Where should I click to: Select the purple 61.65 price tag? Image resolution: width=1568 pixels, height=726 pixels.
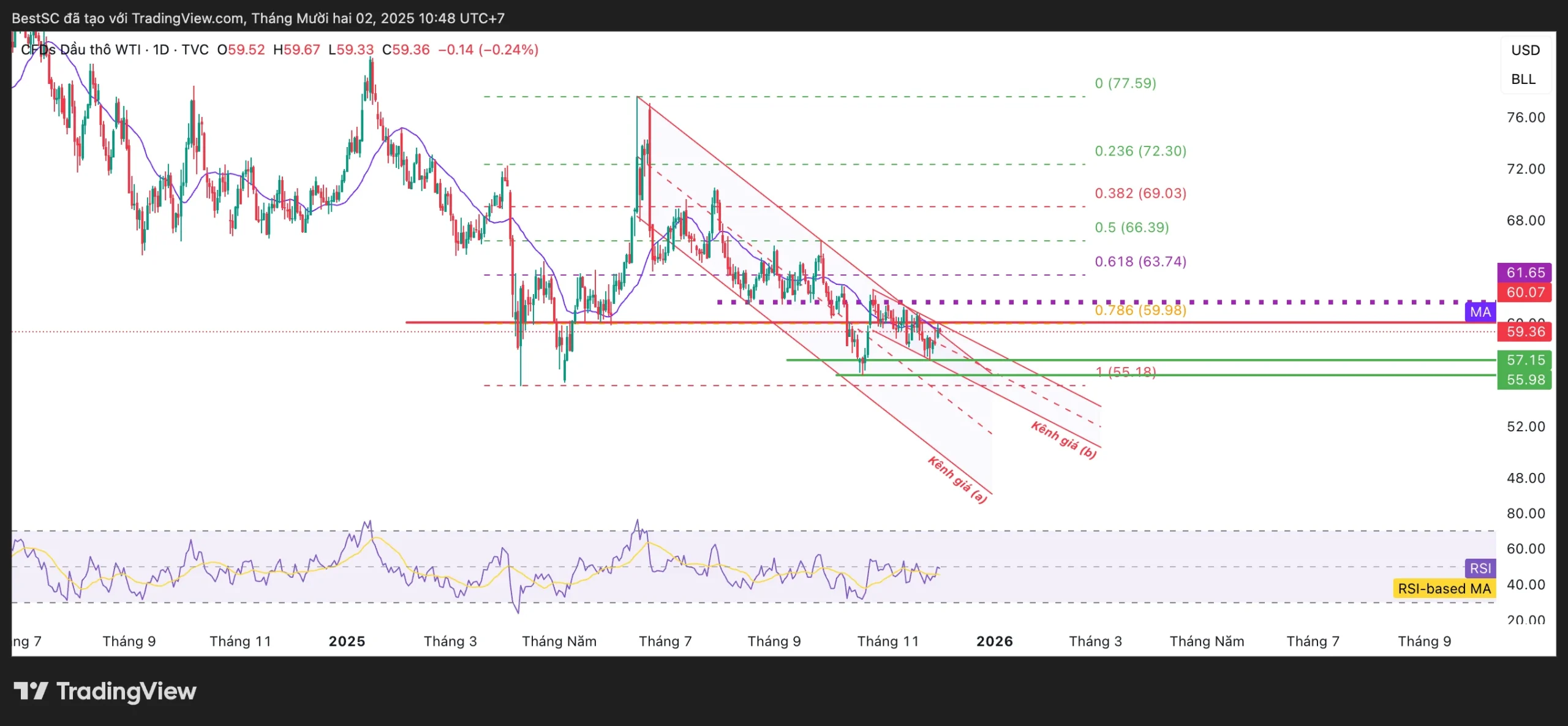coord(1525,273)
